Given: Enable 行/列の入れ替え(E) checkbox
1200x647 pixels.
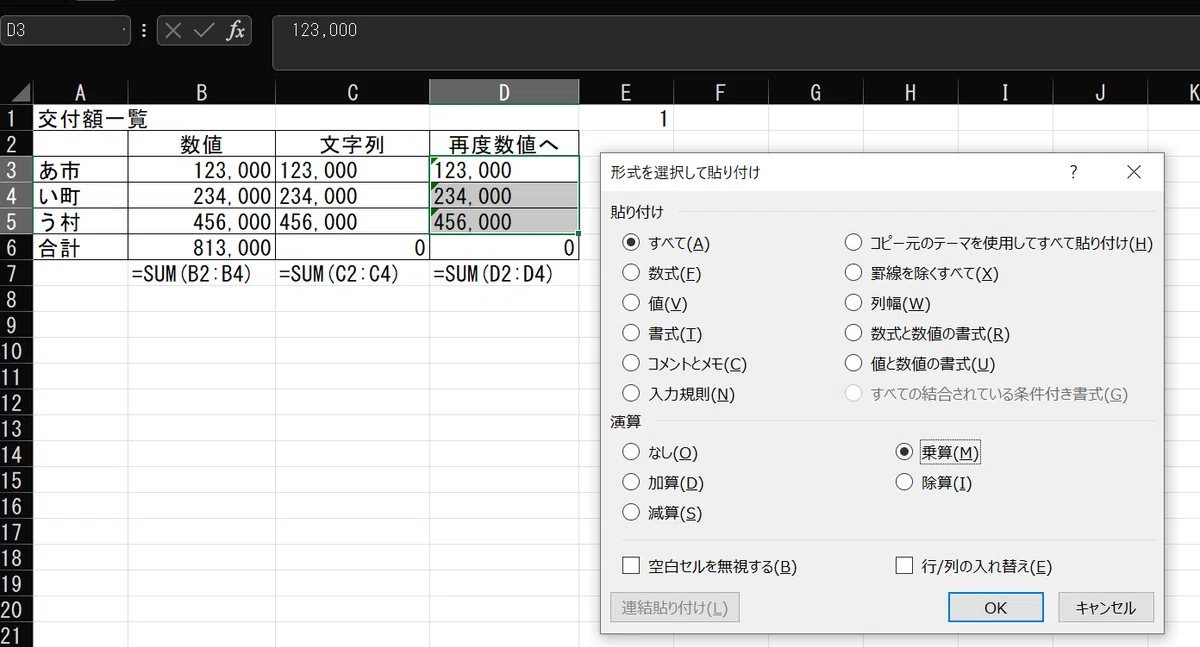Looking at the screenshot, I should point(973,566).
